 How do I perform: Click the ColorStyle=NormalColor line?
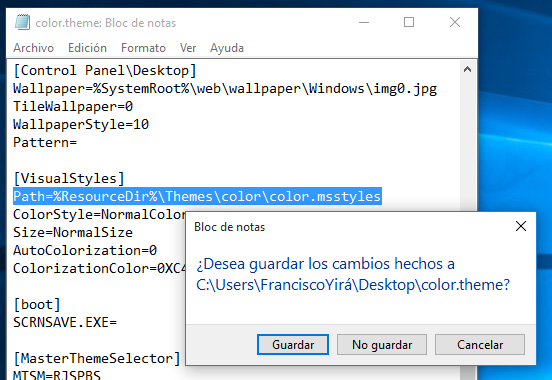[99, 214]
